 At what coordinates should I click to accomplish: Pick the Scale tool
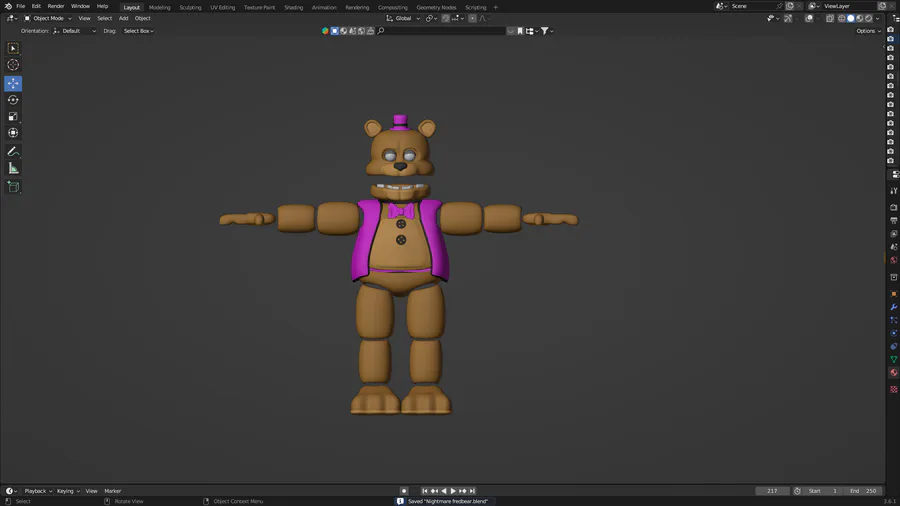(13, 116)
